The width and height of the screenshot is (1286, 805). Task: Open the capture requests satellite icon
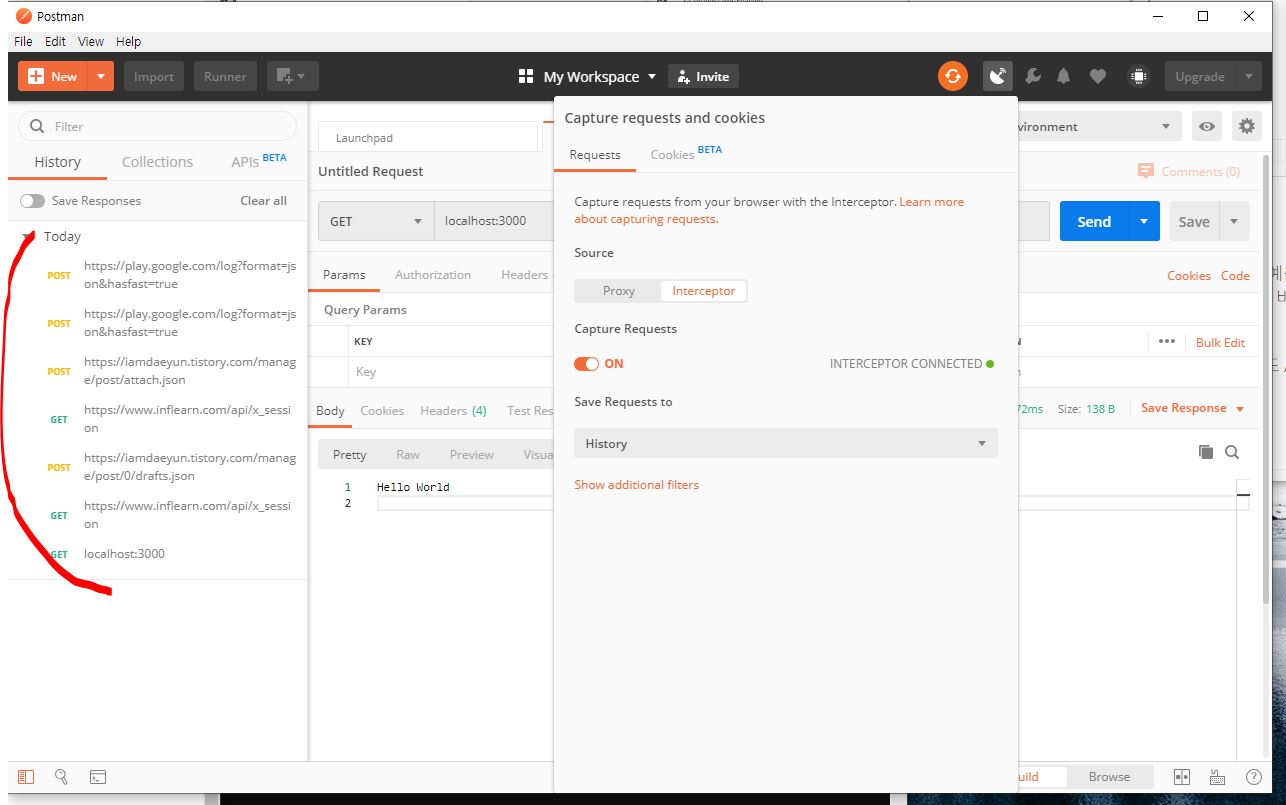[997, 76]
